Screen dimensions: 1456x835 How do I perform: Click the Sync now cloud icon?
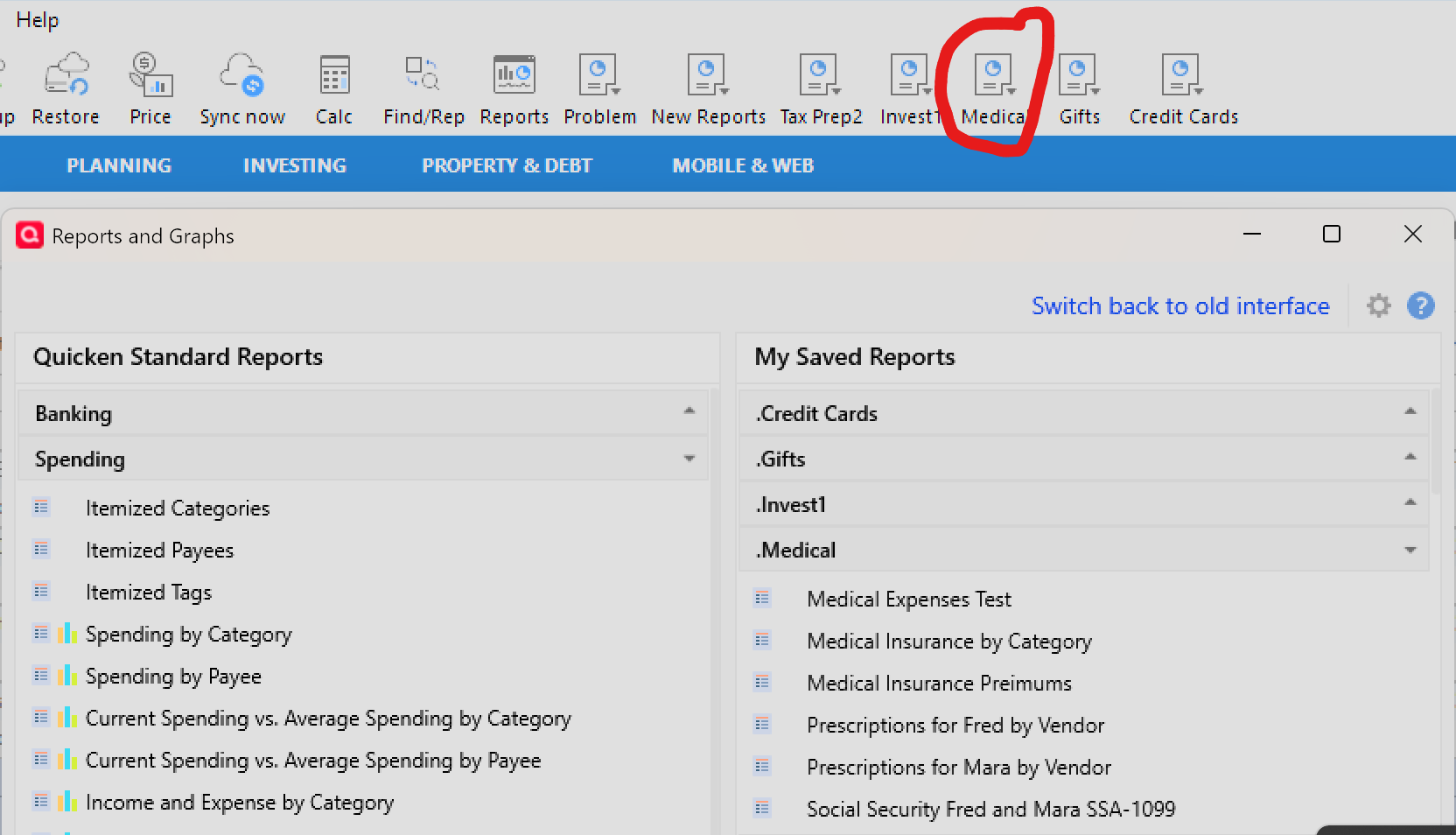pyautogui.click(x=242, y=75)
